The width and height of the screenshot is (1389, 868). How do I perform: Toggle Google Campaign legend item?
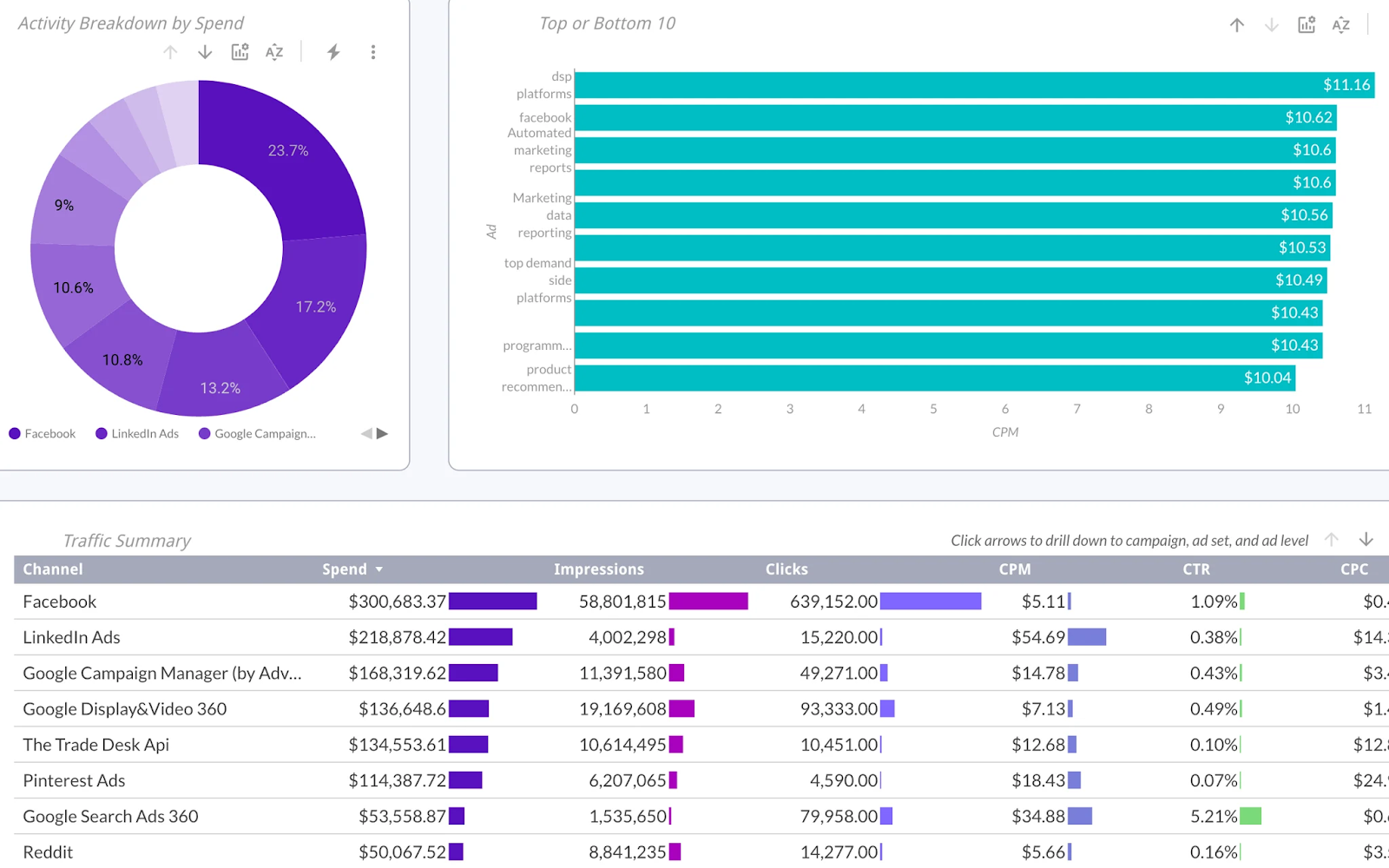[x=257, y=434]
